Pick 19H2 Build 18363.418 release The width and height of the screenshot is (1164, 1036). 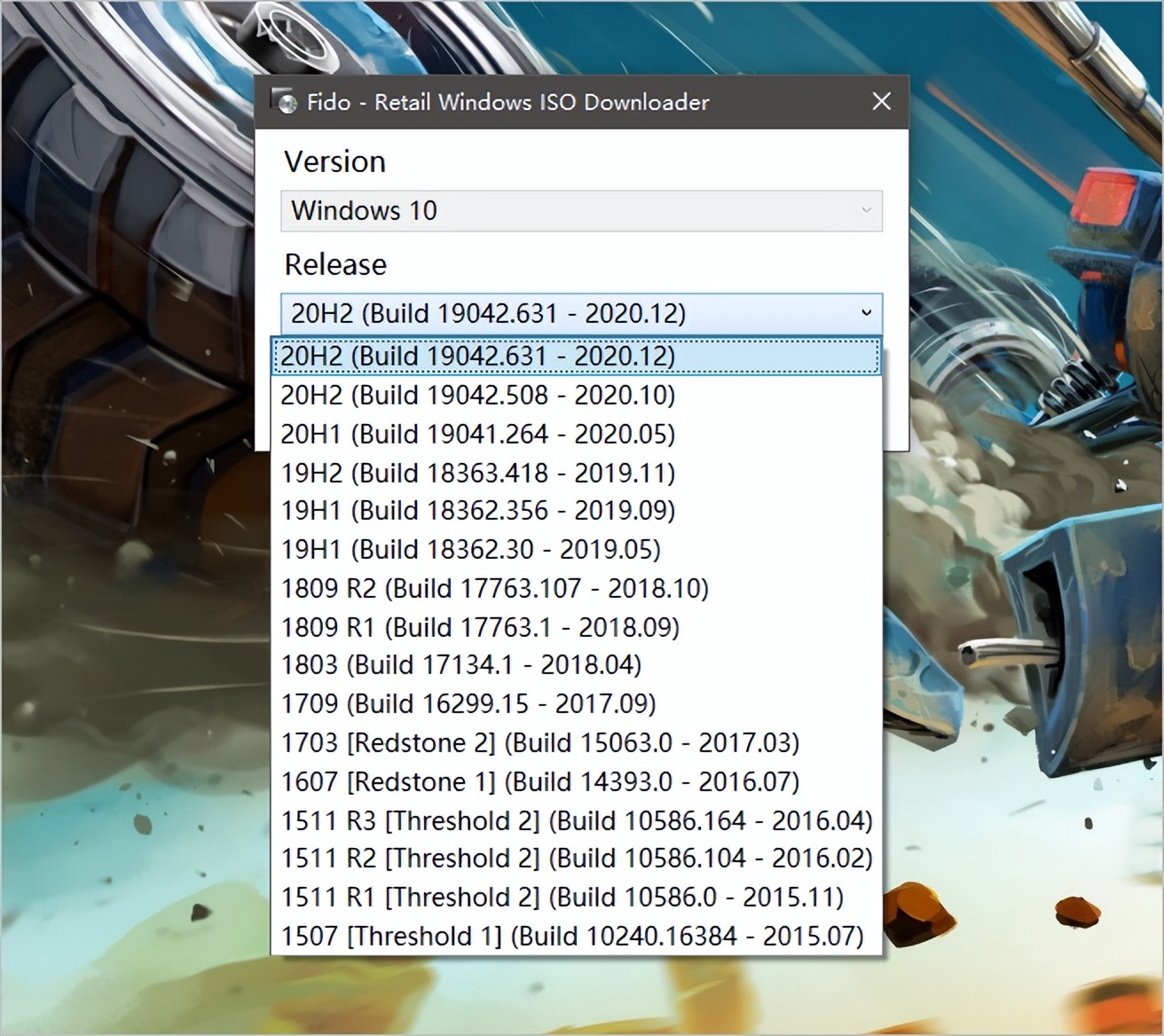[x=478, y=473]
